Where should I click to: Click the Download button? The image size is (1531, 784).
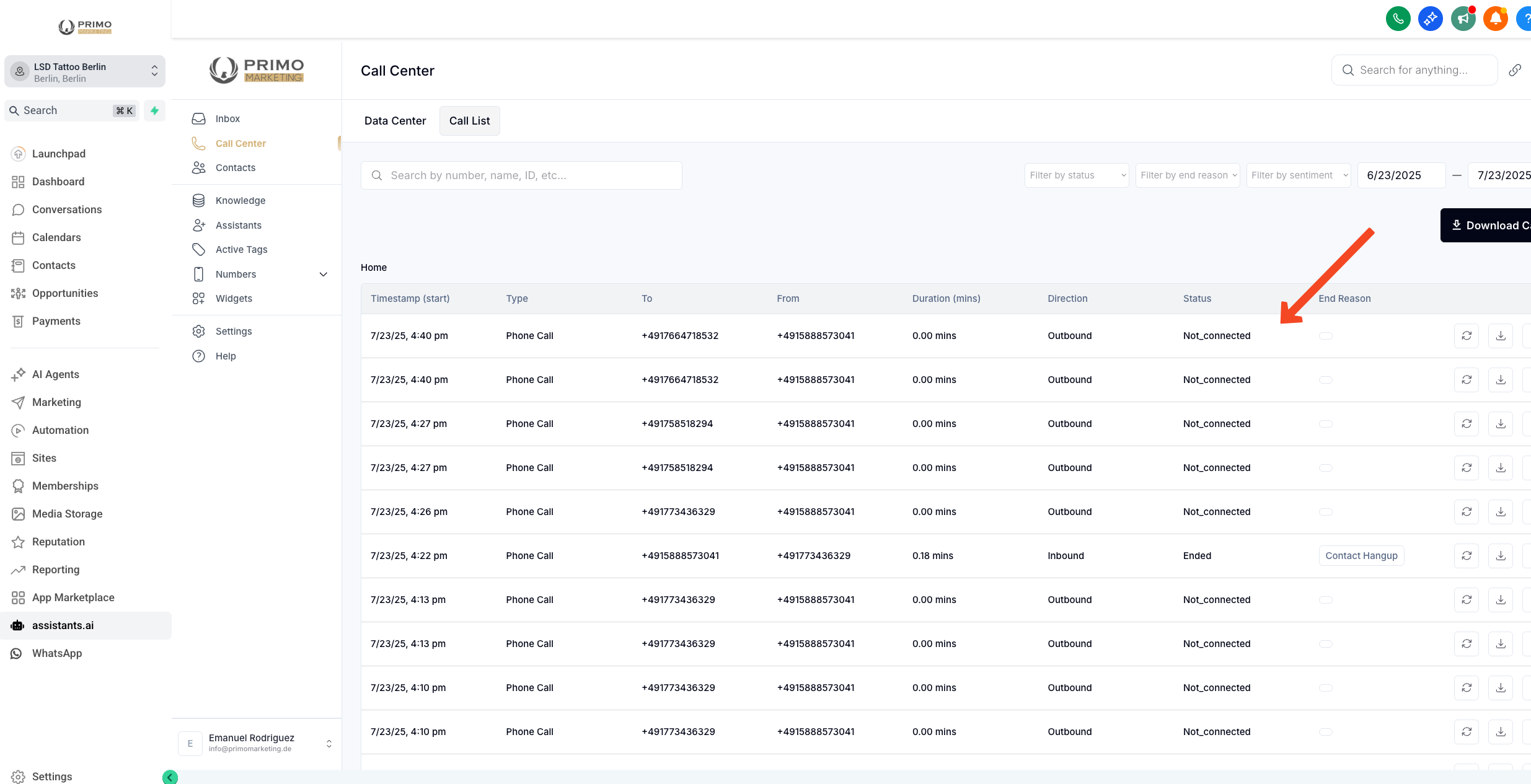(x=1488, y=226)
